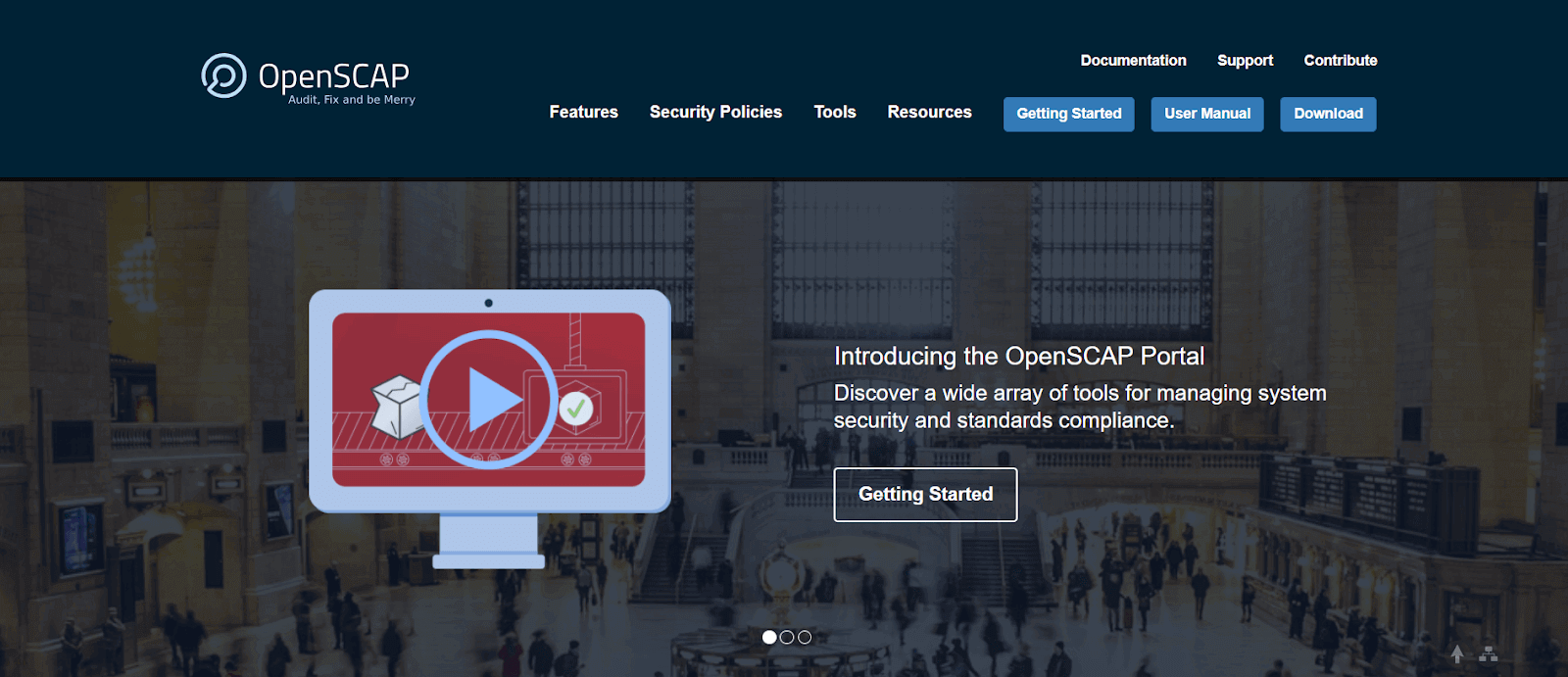Click the 'Audit, Fix and be Merry' tagline

[x=352, y=100]
